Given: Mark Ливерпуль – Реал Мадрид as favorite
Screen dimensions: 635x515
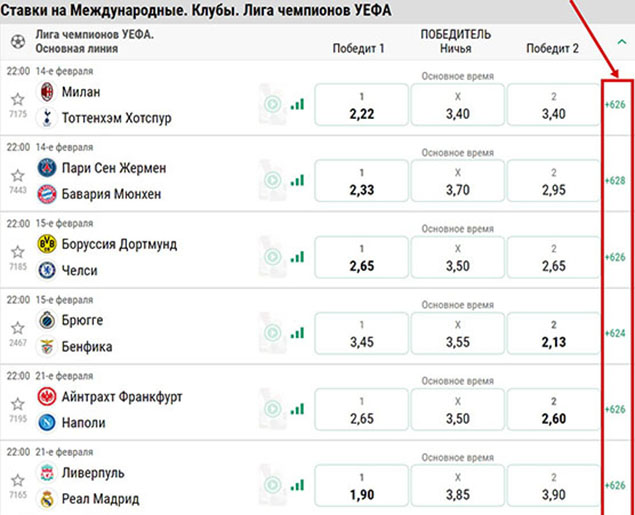Looking at the screenshot, I should [17, 481].
